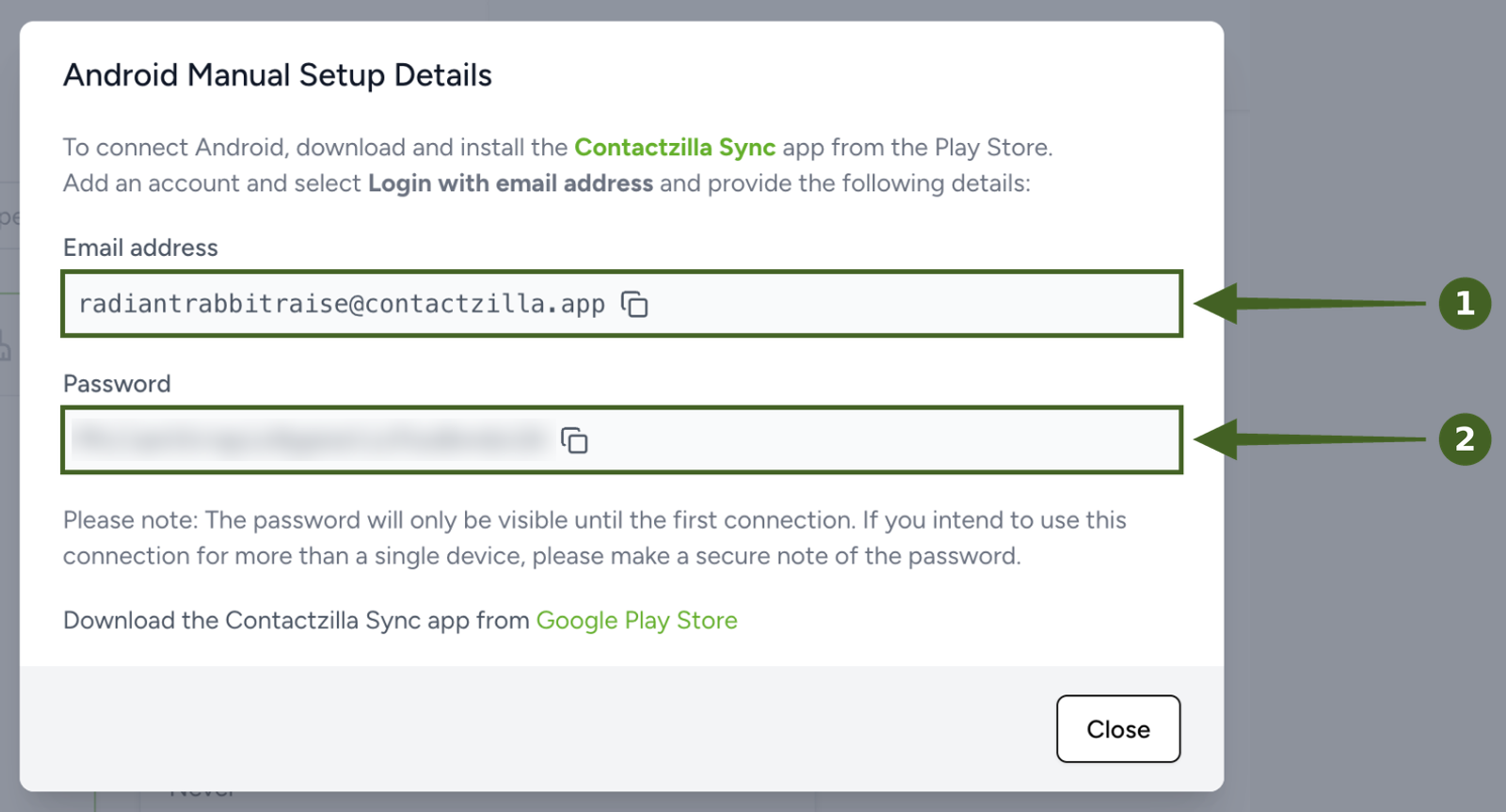Copy the email address with its copy icon
Image resolution: width=1506 pixels, height=812 pixels.
[634, 304]
